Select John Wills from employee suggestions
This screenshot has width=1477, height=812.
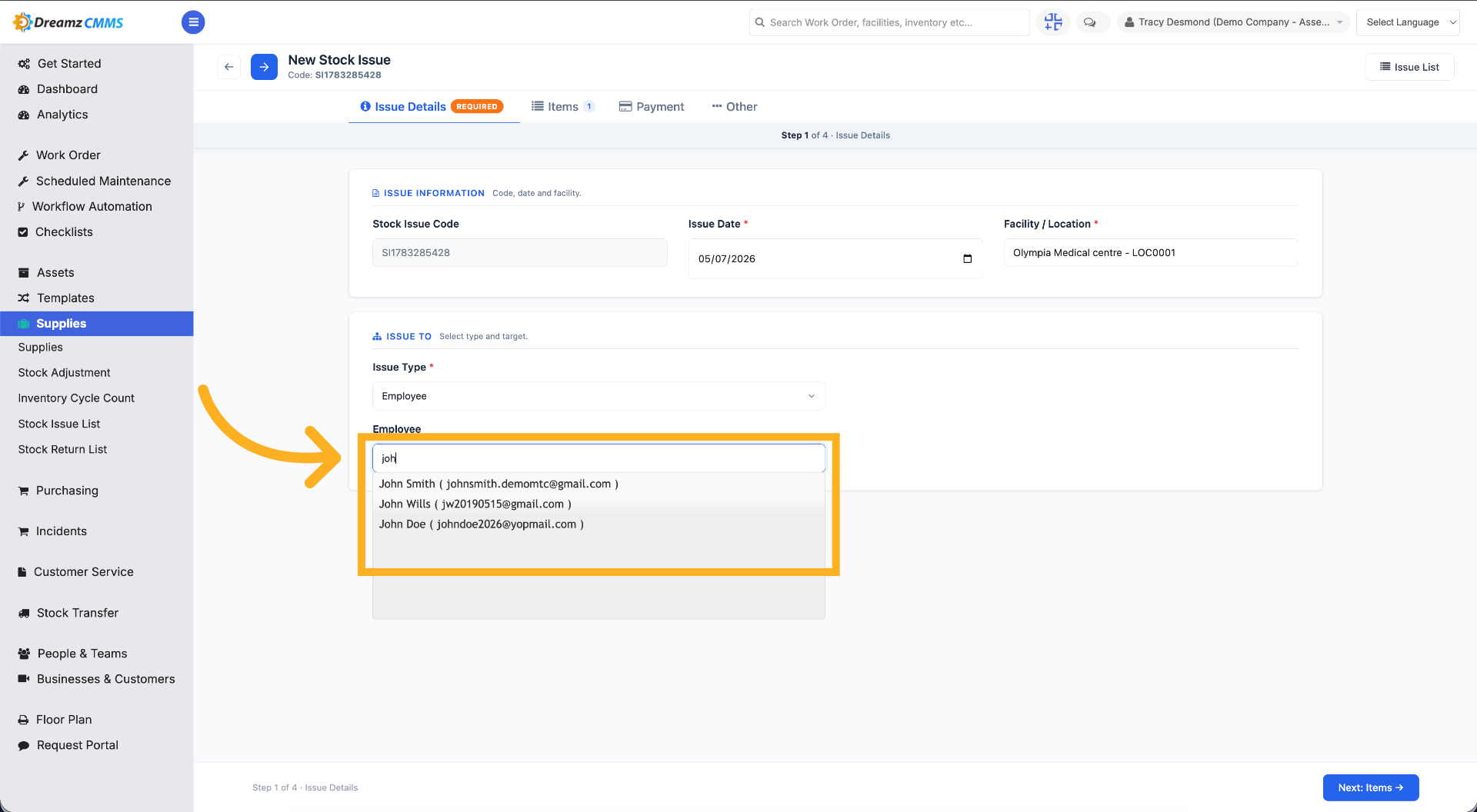[x=598, y=504]
